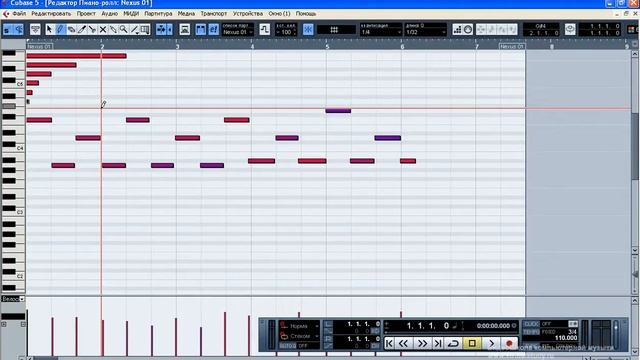The width and height of the screenshot is (640, 360).
Task: Click the tempo value 110.000
Action: [566, 338]
